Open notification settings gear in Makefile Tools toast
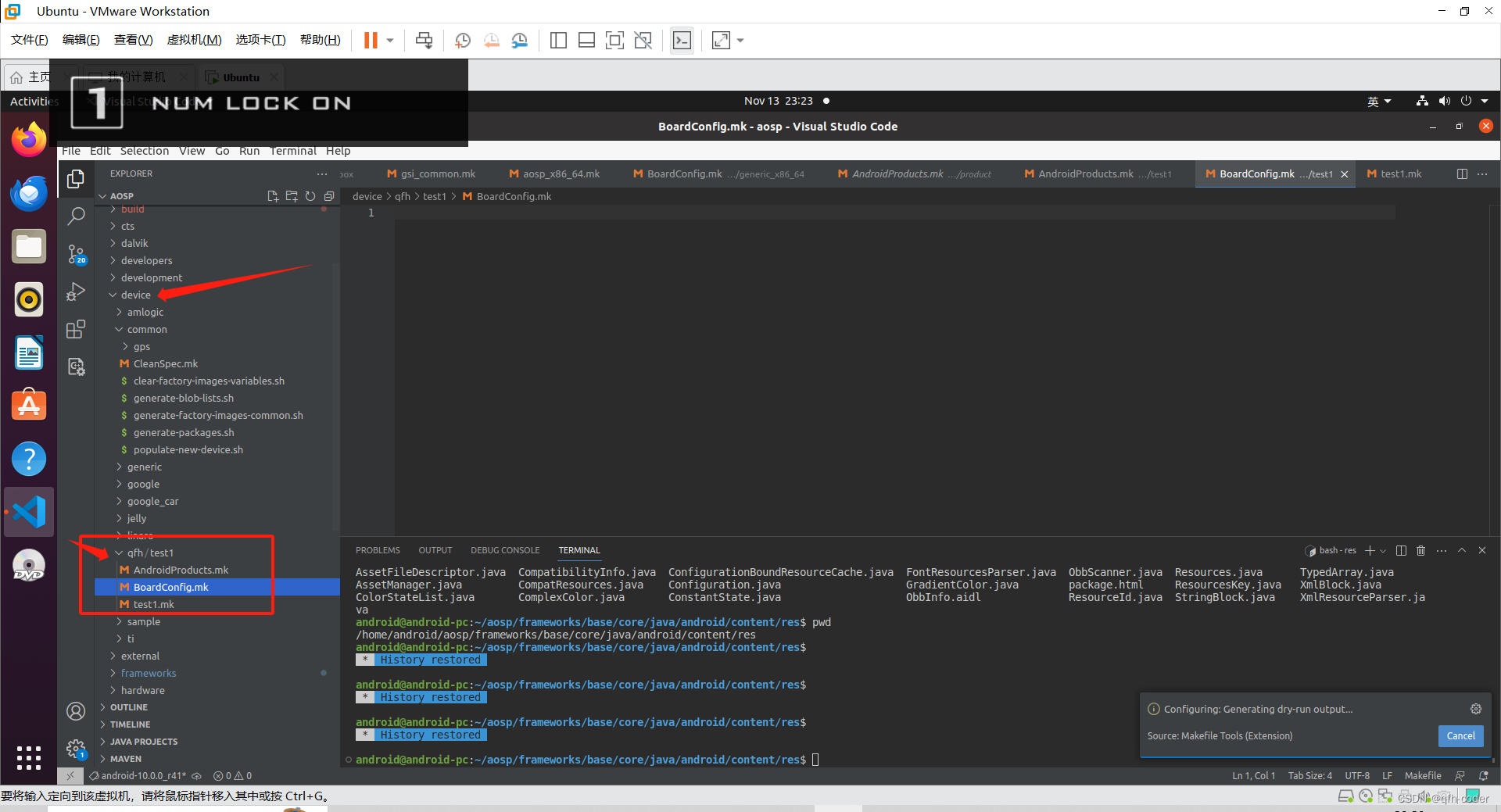 pos(1476,709)
